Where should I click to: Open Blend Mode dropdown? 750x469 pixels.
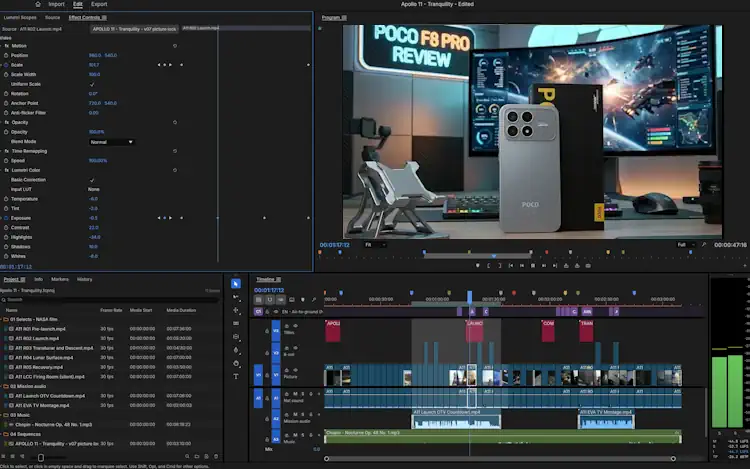[x=111, y=142]
